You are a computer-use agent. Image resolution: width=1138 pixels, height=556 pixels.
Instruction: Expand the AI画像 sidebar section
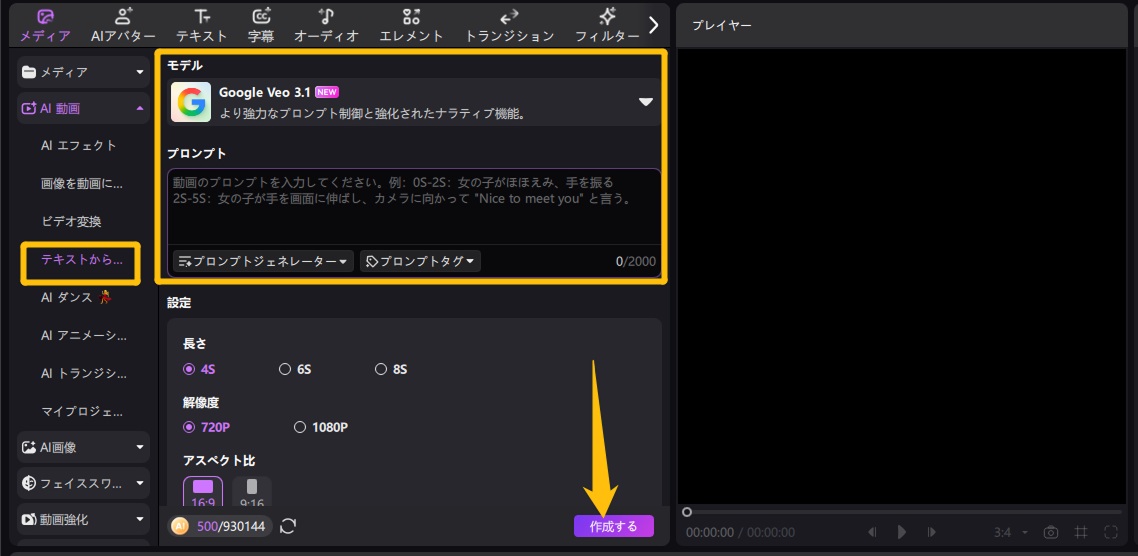(x=83, y=447)
